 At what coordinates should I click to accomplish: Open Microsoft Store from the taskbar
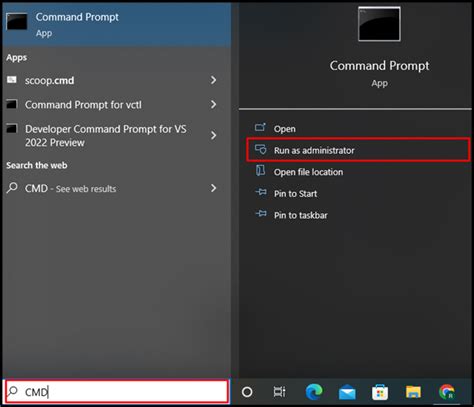tap(380, 392)
